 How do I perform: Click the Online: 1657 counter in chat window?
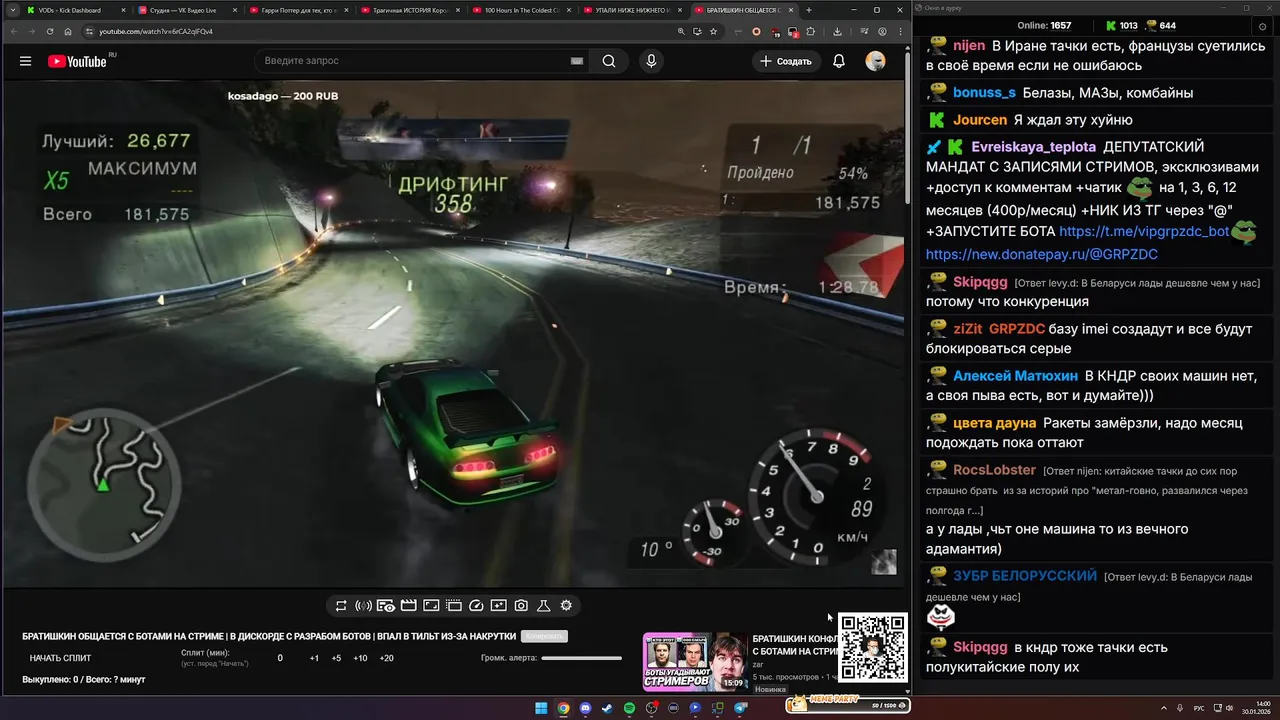coord(1044,25)
